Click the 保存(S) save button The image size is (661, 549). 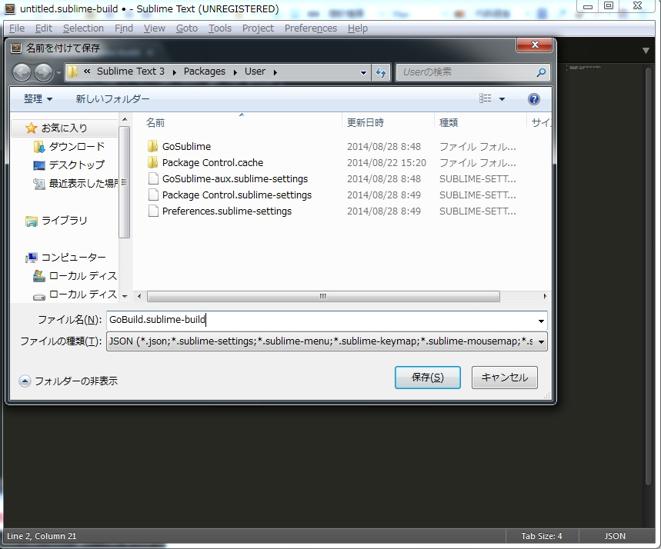pyautogui.click(x=427, y=377)
